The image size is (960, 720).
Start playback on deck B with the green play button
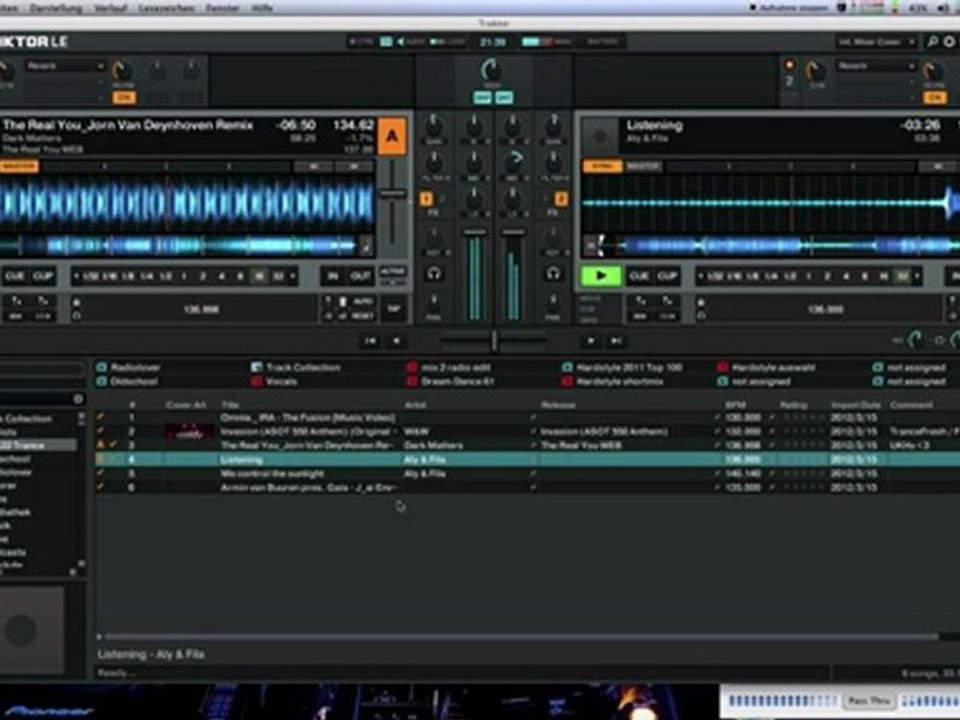click(601, 276)
